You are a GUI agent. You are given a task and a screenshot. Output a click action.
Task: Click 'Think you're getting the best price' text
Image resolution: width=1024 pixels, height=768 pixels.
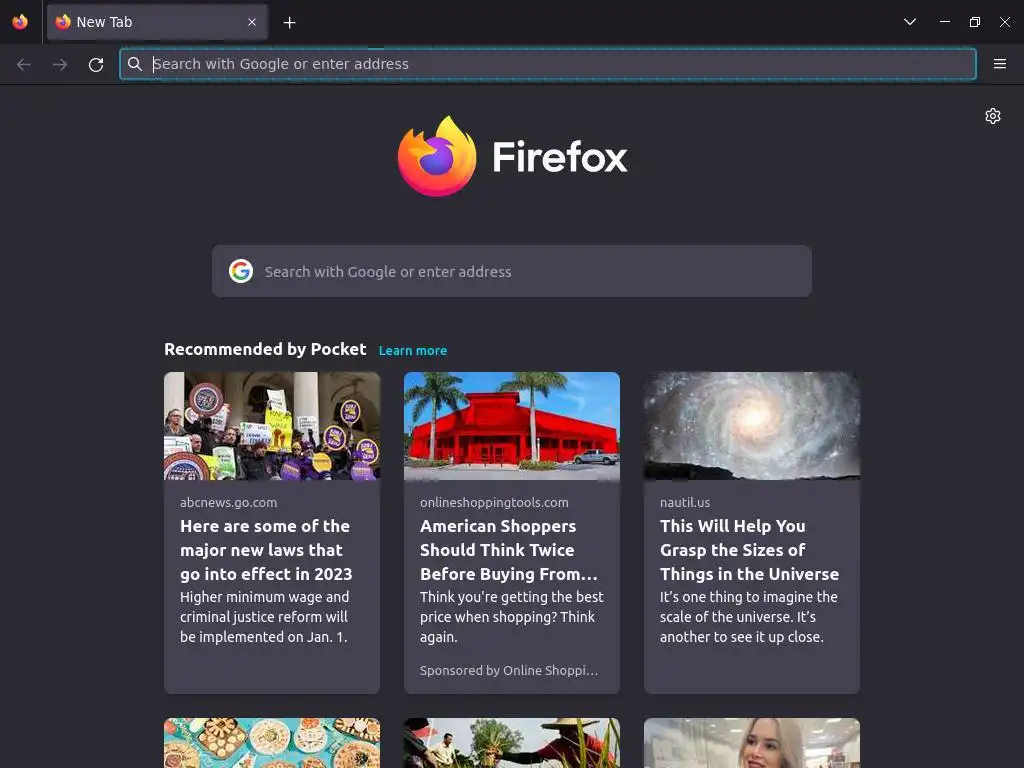click(x=511, y=616)
